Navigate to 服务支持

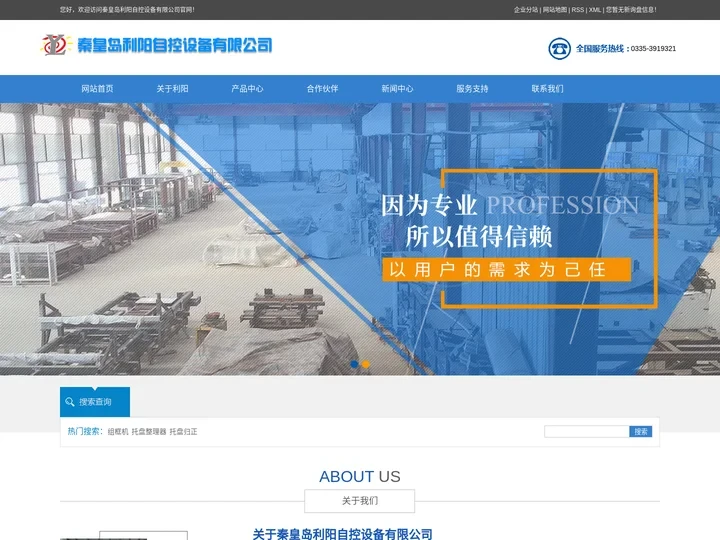click(x=472, y=89)
